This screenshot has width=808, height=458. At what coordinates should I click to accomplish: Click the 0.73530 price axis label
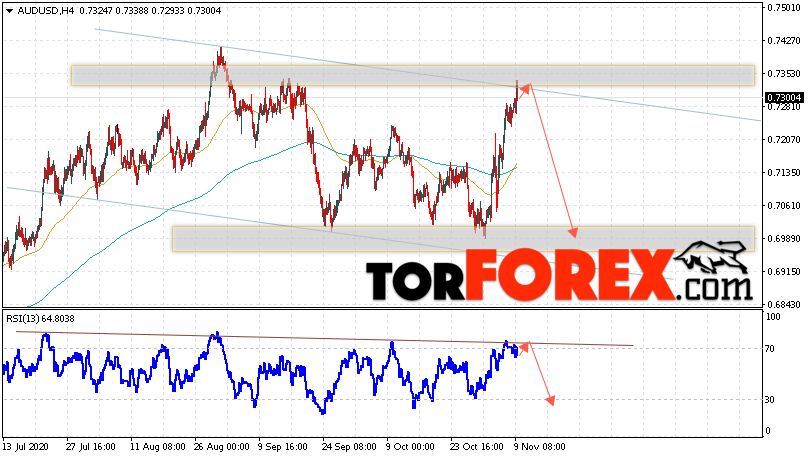pos(784,74)
